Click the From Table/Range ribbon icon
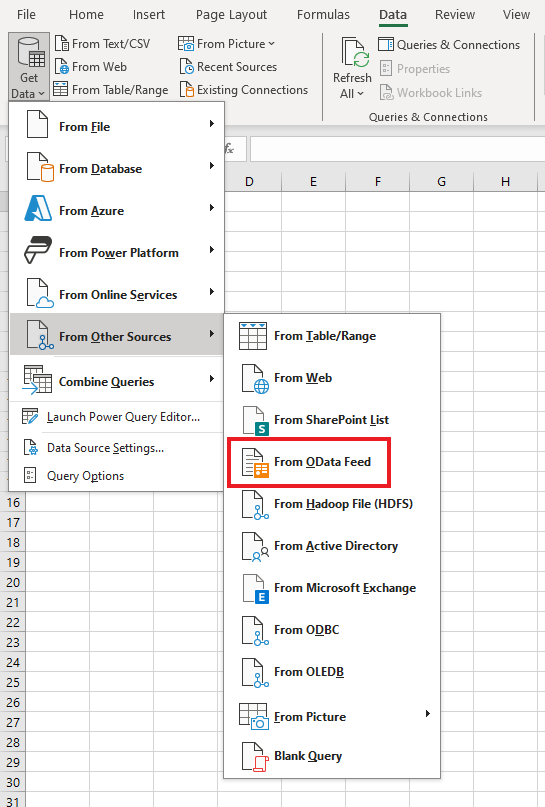Screen dimensions: 545x807 pos(61,90)
